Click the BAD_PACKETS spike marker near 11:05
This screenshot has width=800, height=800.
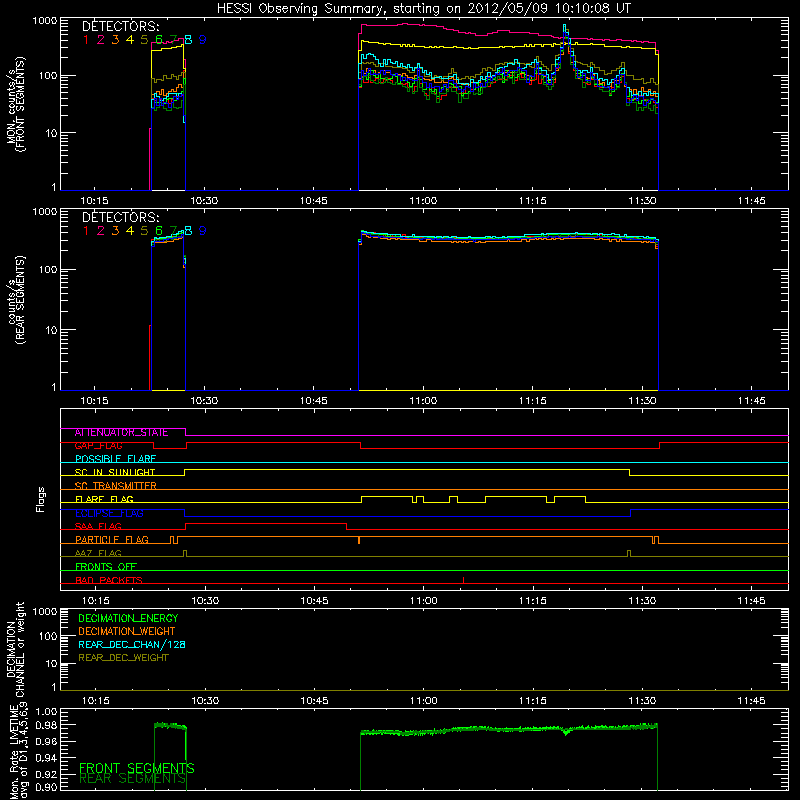pyautogui.click(x=463, y=580)
